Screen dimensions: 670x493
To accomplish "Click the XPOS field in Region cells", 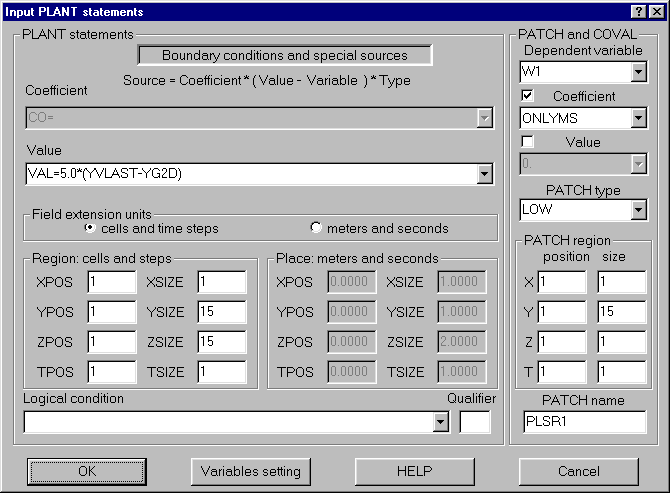I will point(112,282).
